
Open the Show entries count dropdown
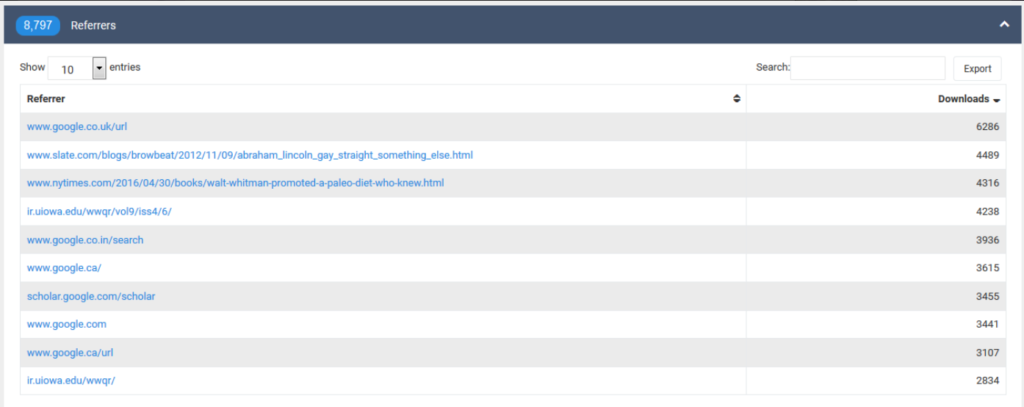77,68
